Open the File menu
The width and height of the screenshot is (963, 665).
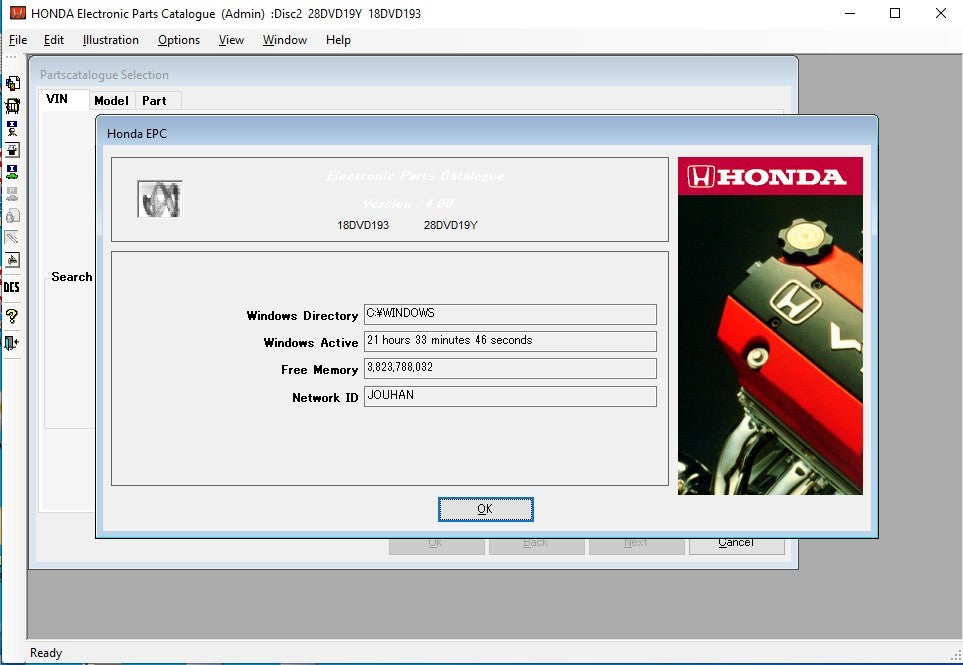click(18, 40)
